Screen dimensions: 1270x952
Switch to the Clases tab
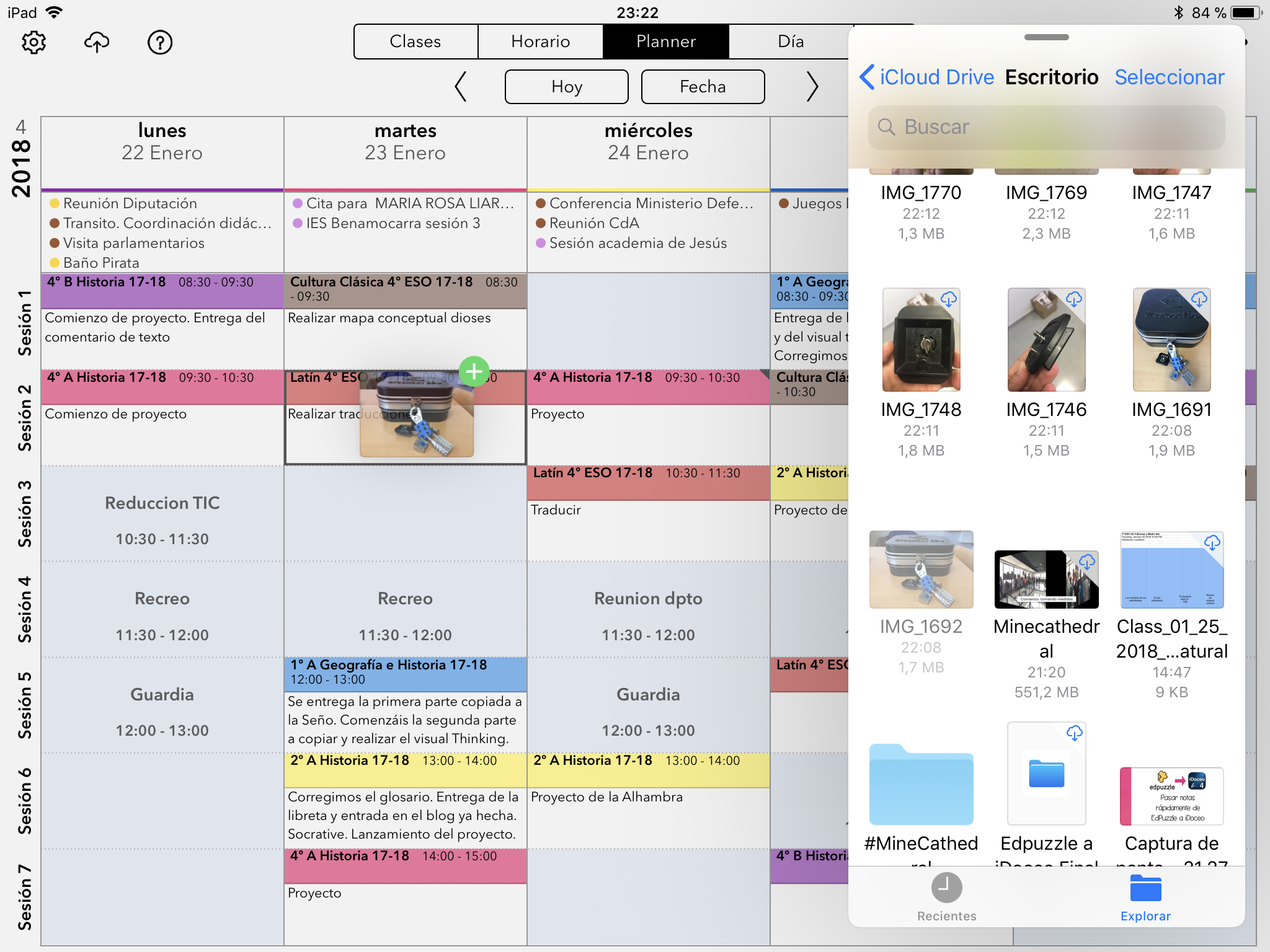pos(415,42)
